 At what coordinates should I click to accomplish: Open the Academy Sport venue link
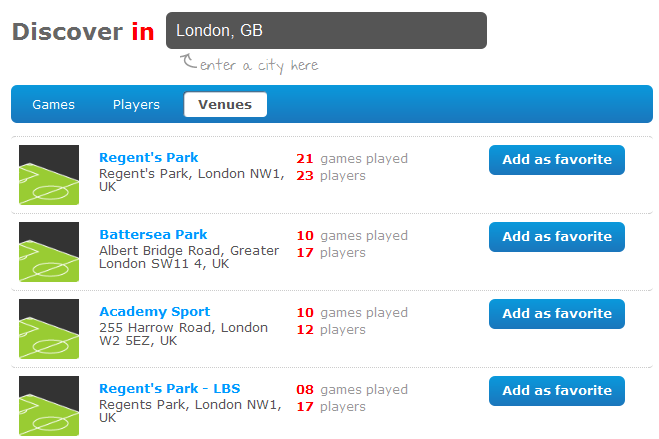[154, 312]
